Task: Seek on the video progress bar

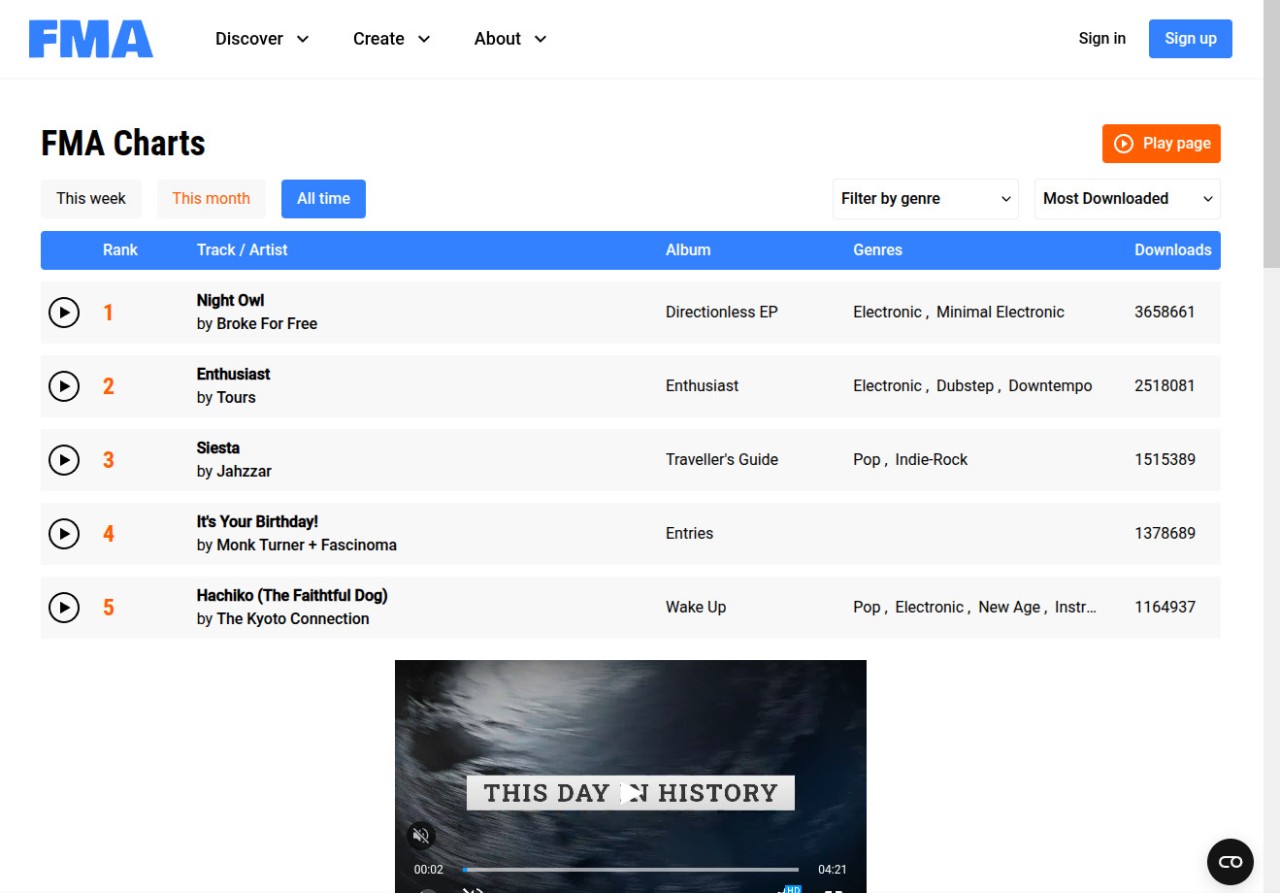Action: point(632,870)
